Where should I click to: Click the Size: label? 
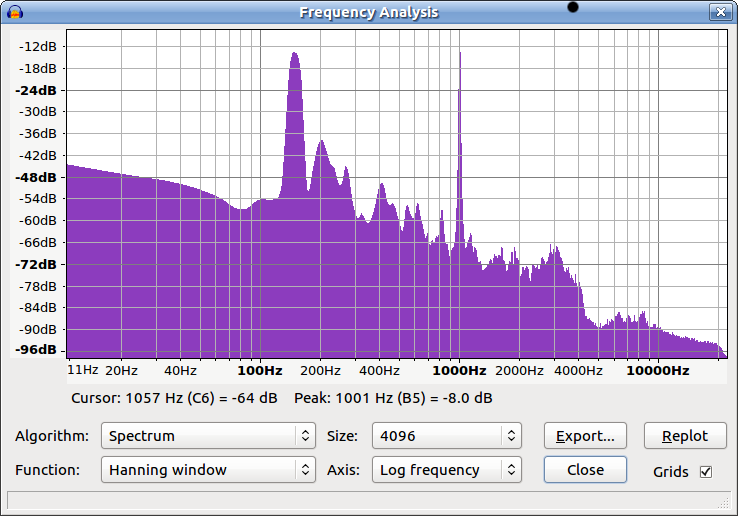click(x=342, y=435)
